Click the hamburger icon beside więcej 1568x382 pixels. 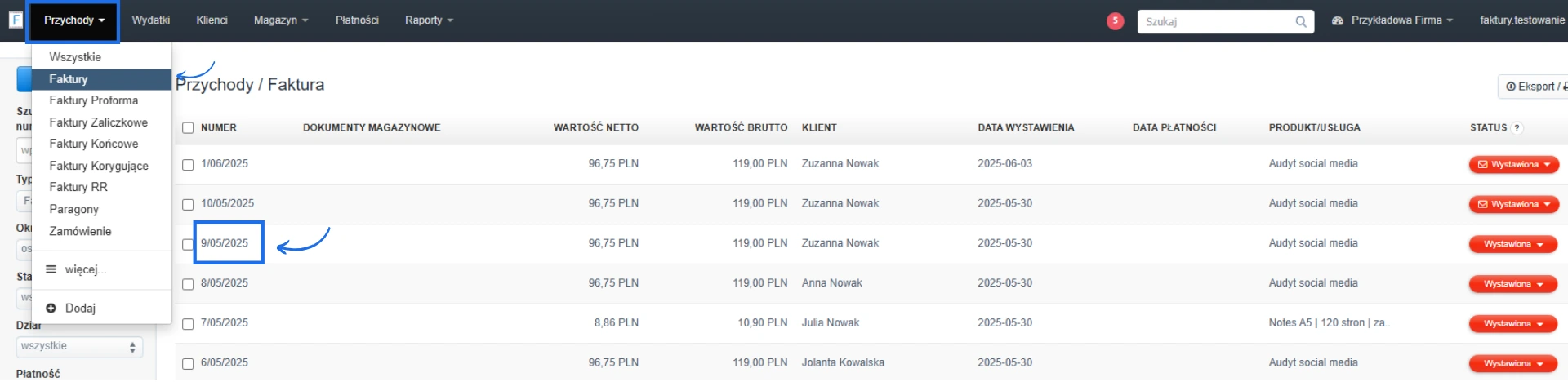pos(51,269)
